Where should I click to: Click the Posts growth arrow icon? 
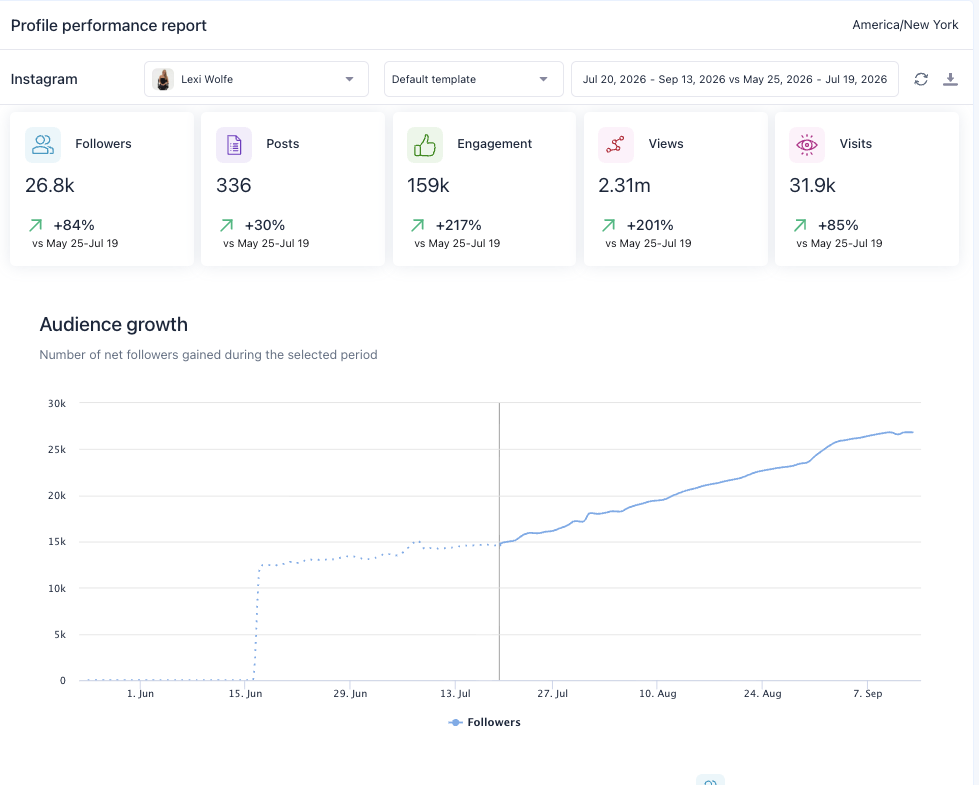pyautogui.click(x=227, y=225)
